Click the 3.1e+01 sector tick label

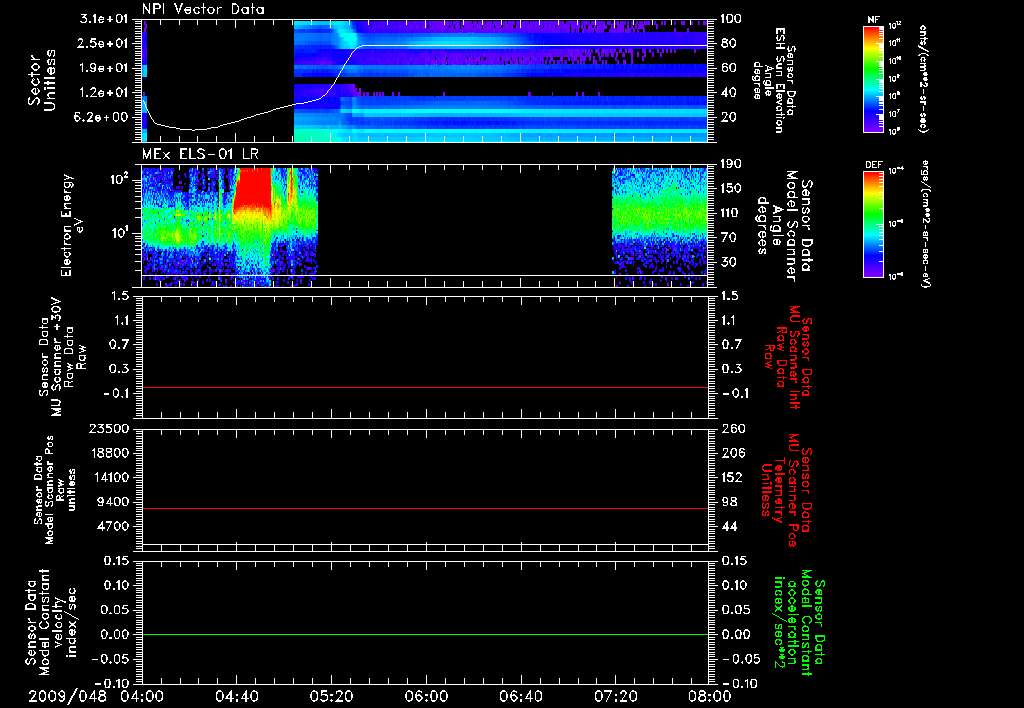104,19
